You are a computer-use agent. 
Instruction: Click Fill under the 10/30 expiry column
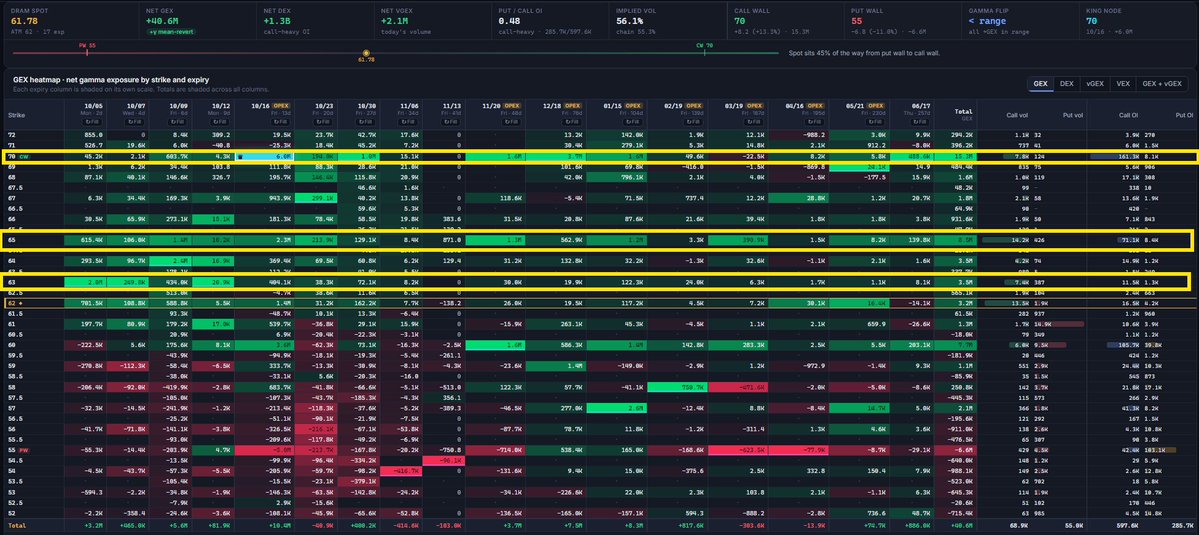[366, 122]
